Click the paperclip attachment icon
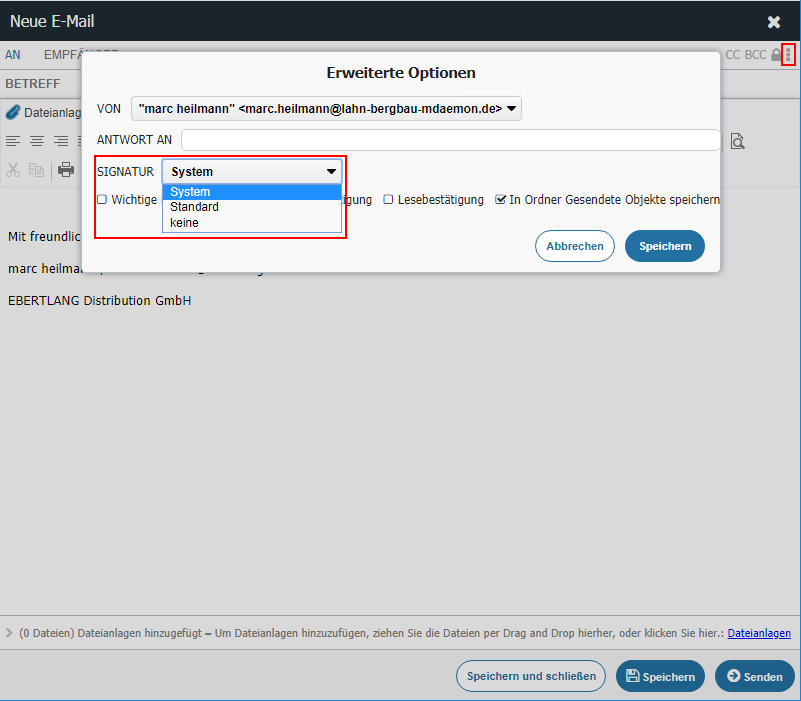Image resolution: width=801 pixels, height=701 pixels. (x=13, y=113)
